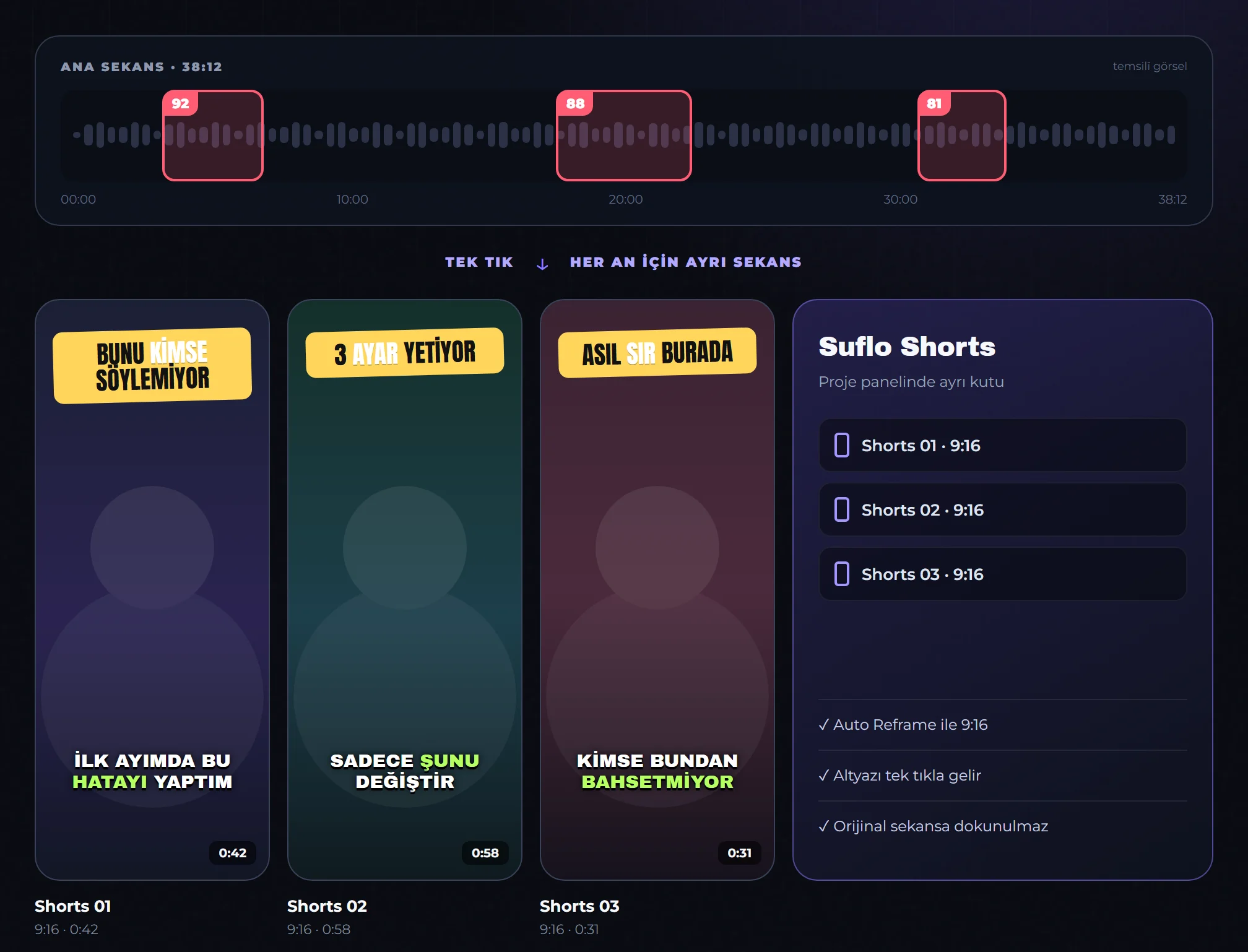The height and width of the screenshot is (952, 1248).
Task: Click the phone icon beside Shorts 01
Action: pos(841,446)
